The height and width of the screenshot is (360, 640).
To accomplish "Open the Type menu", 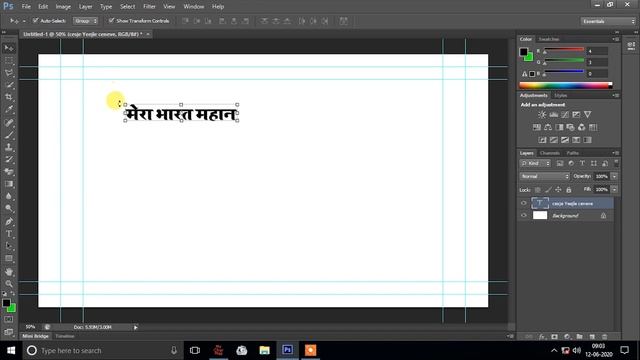I will (106, 7).
